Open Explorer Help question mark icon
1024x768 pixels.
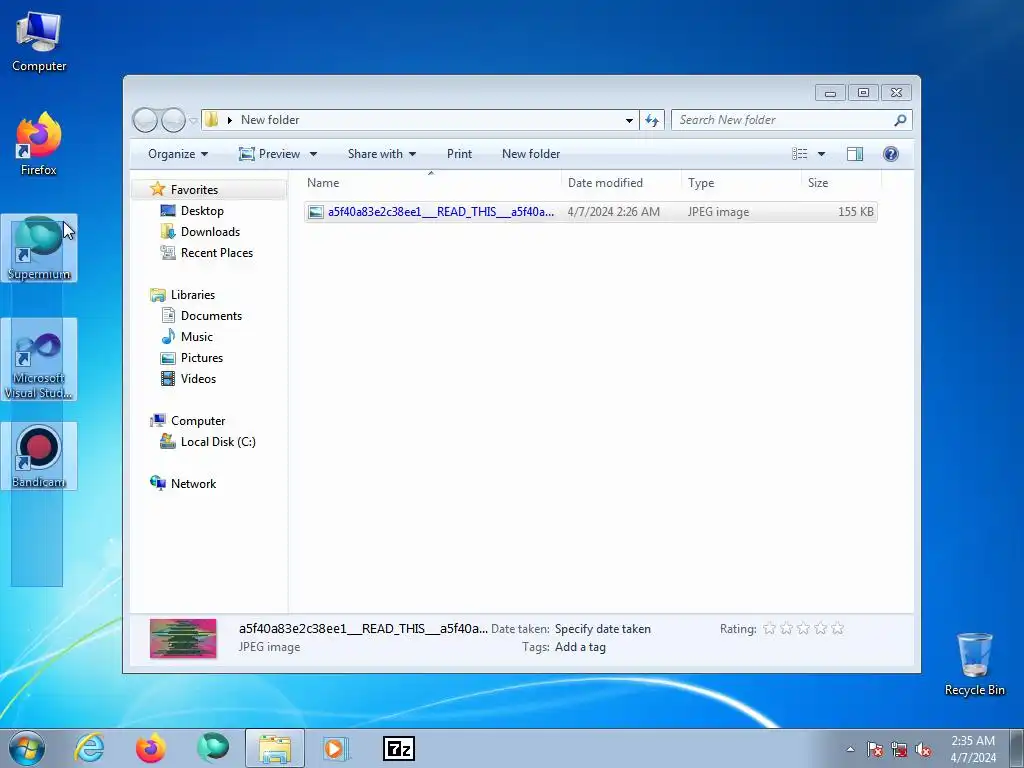891,154
